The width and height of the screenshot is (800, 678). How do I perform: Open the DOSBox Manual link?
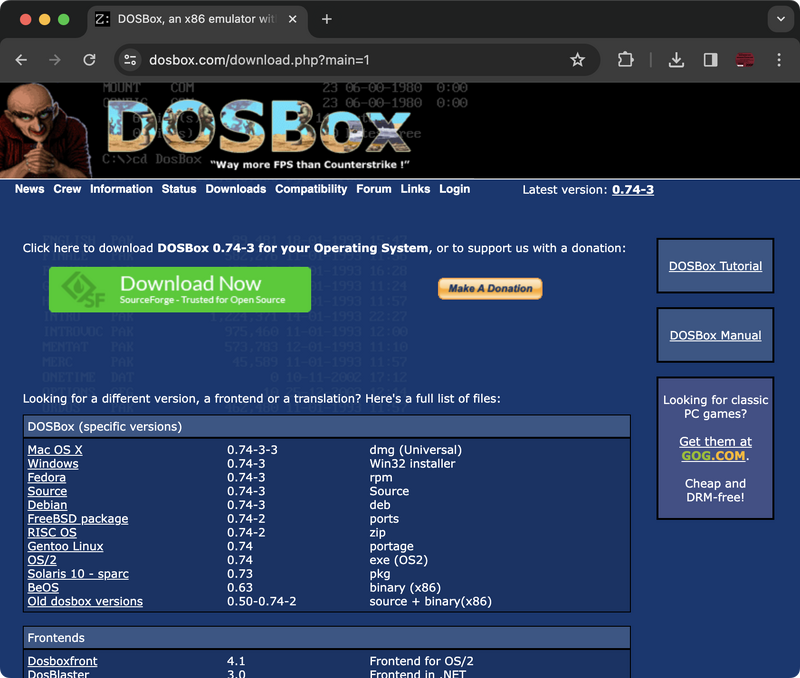714,335
